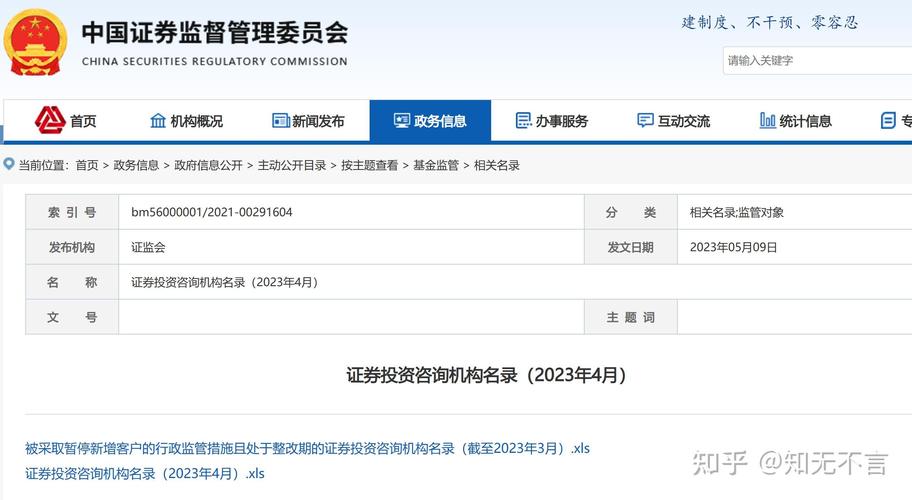
Task: Click the 中国证券监督管理委员会 site title
Action: pyautogui.click(x=215, y=33)
